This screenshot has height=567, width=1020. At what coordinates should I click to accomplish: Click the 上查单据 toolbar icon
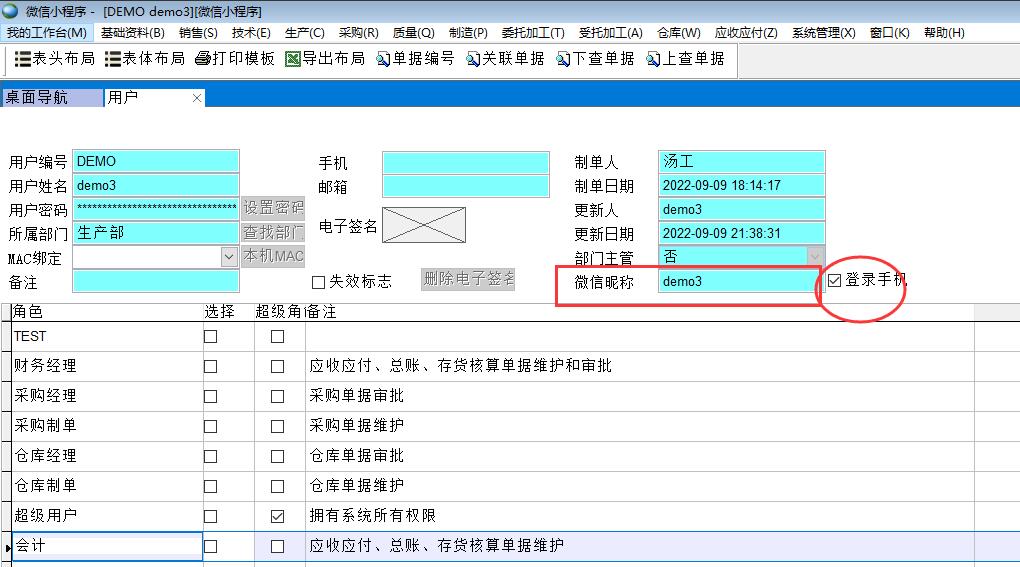(653, 59)
